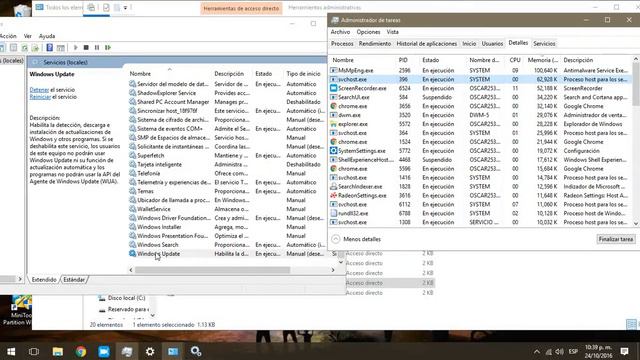This screenshot has width=640, height=360.
Task: Open Herramientas de acceso directo ribbon tab
Action: point(241,8)
